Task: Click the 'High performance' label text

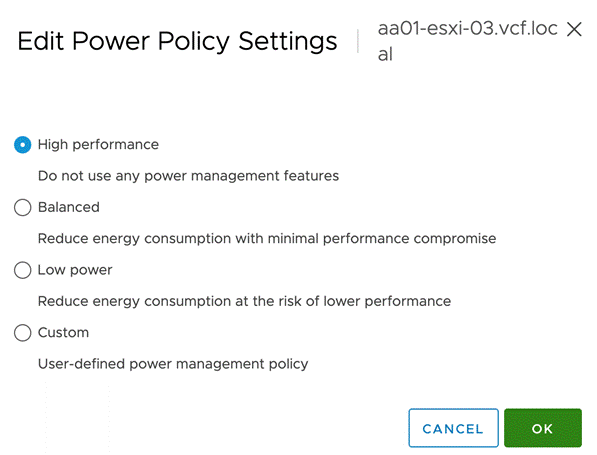Action: tap(98, 145)
